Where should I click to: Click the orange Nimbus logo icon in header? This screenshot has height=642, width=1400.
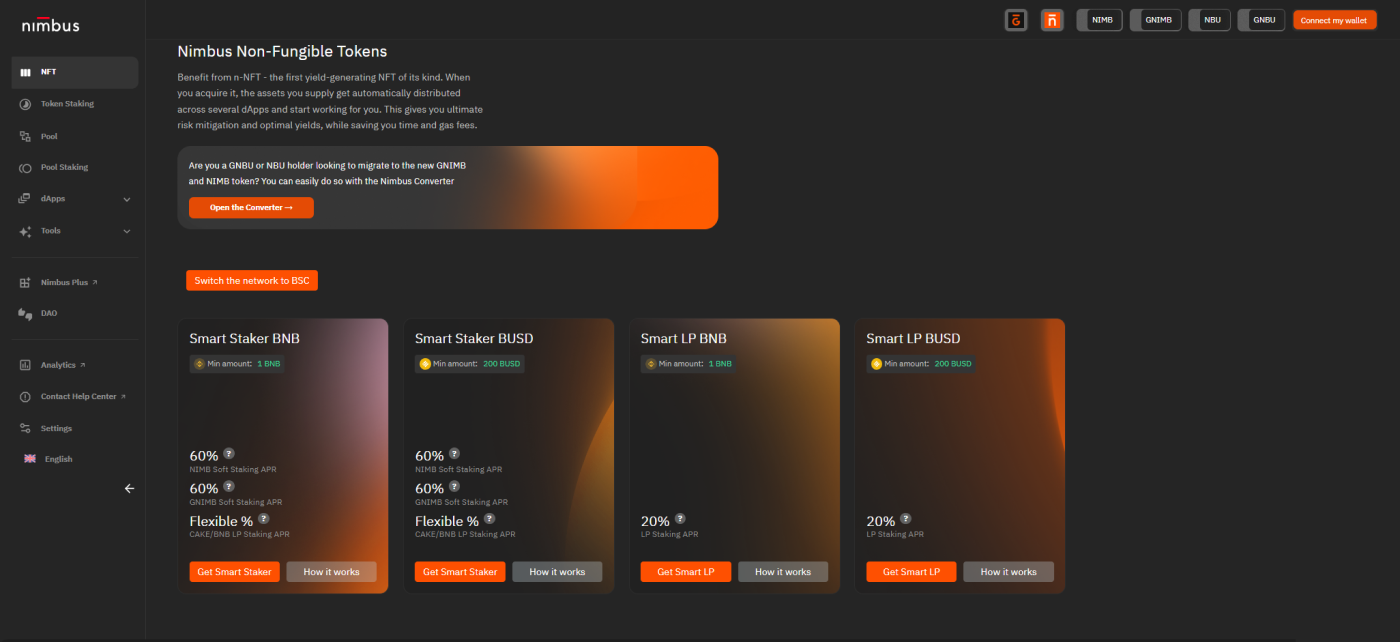[1051, 19]
